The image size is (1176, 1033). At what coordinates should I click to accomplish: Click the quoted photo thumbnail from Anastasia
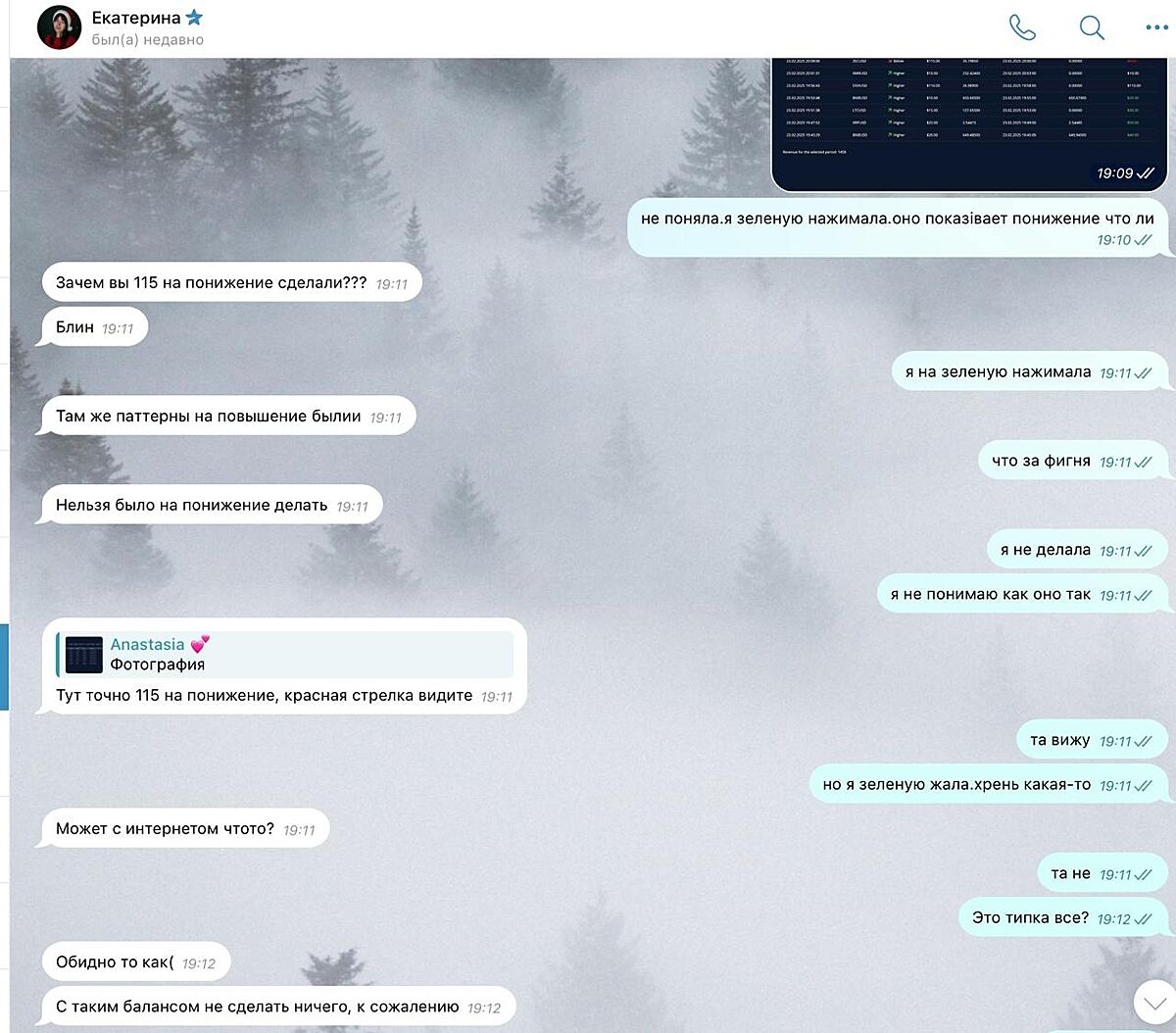(84, 655)
